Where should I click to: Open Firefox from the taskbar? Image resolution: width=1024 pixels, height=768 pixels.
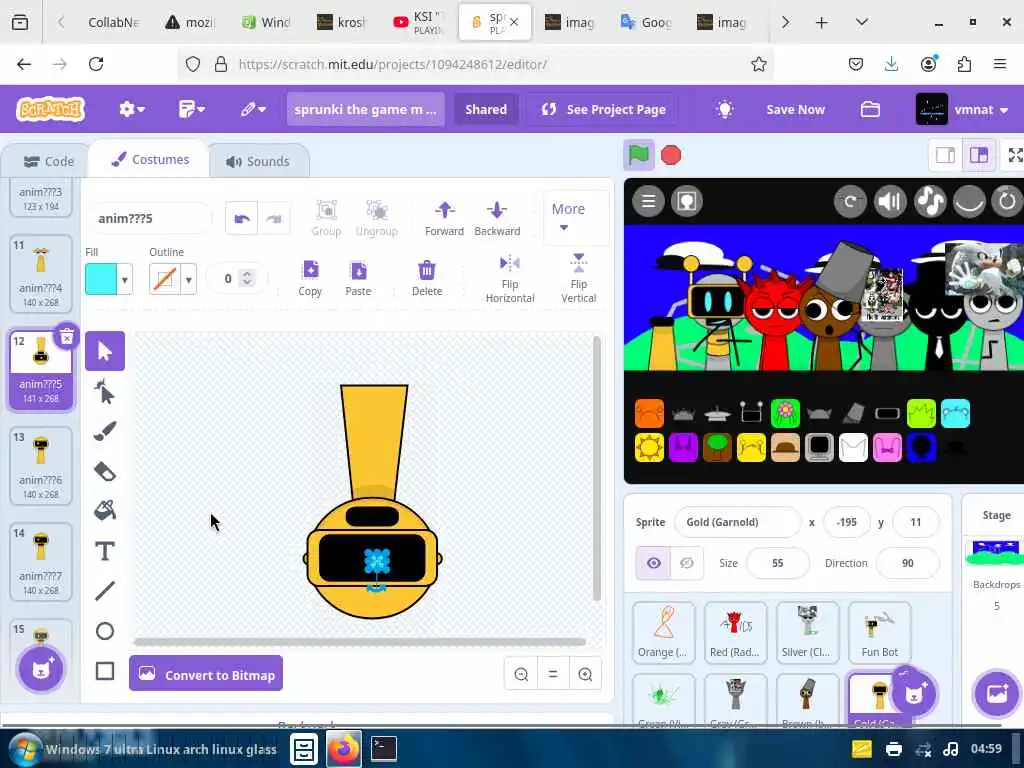(x=344, y=748)
